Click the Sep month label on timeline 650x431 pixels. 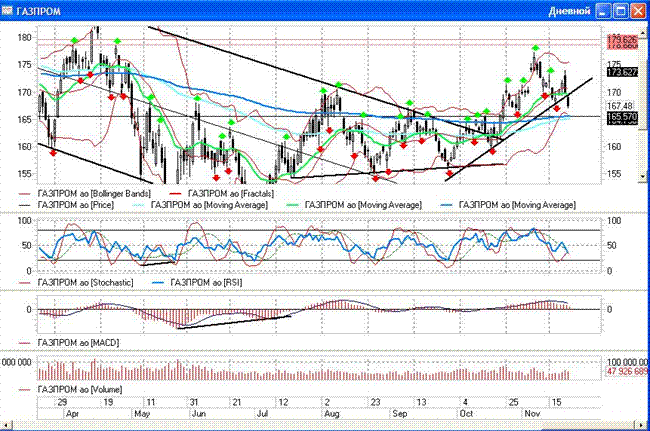pyautogui.click(x=400, y=413)
